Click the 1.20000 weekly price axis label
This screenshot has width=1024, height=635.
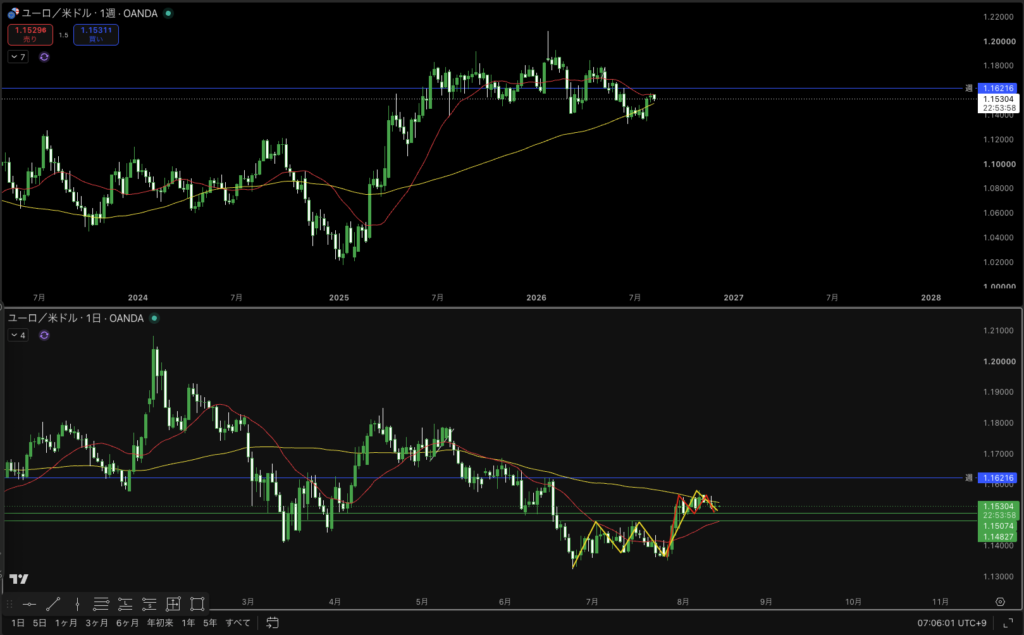pos(999,41)
